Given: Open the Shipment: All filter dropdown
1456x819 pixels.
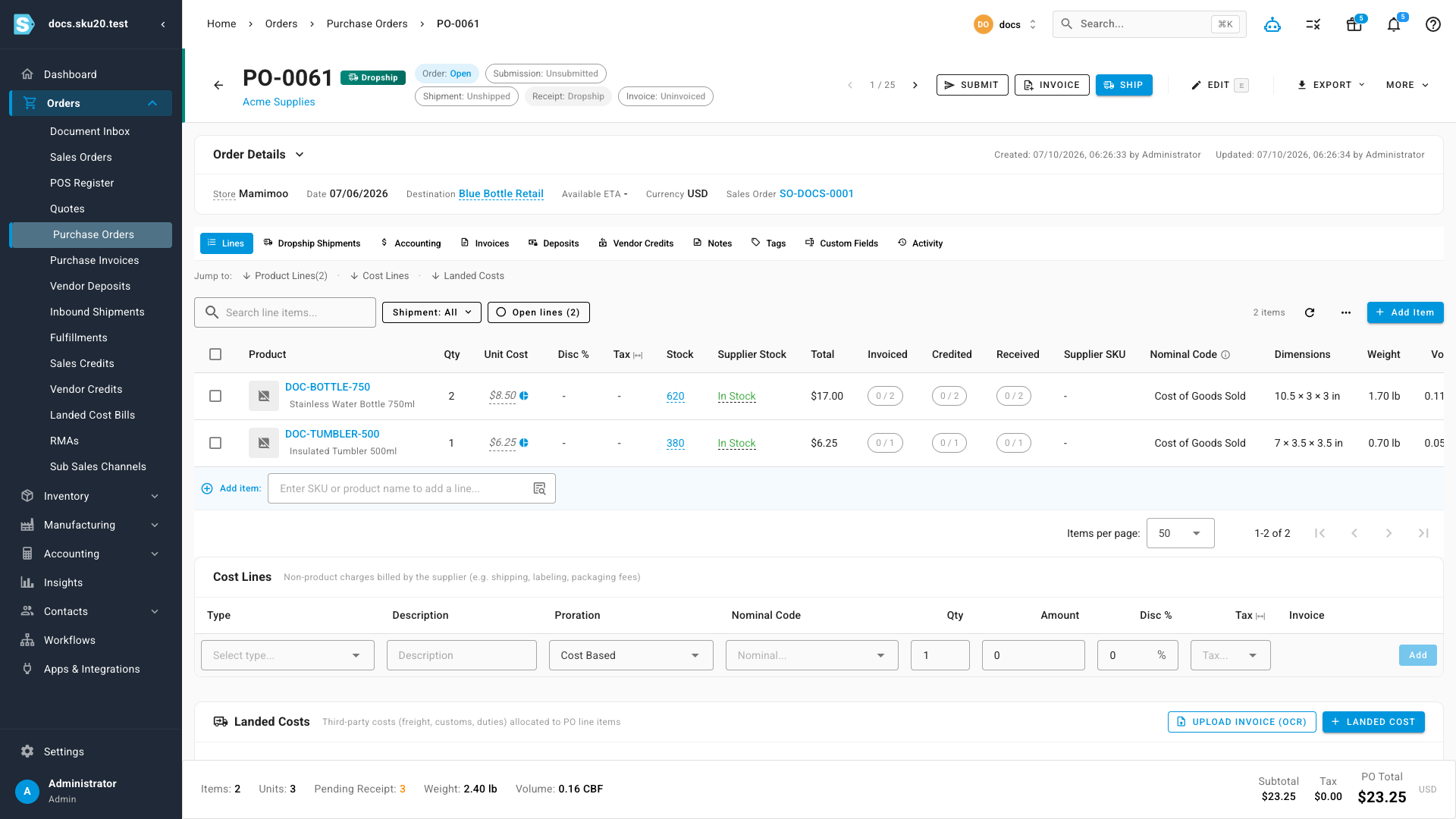Looking at the screenshot, I should (x=431, y=312).
